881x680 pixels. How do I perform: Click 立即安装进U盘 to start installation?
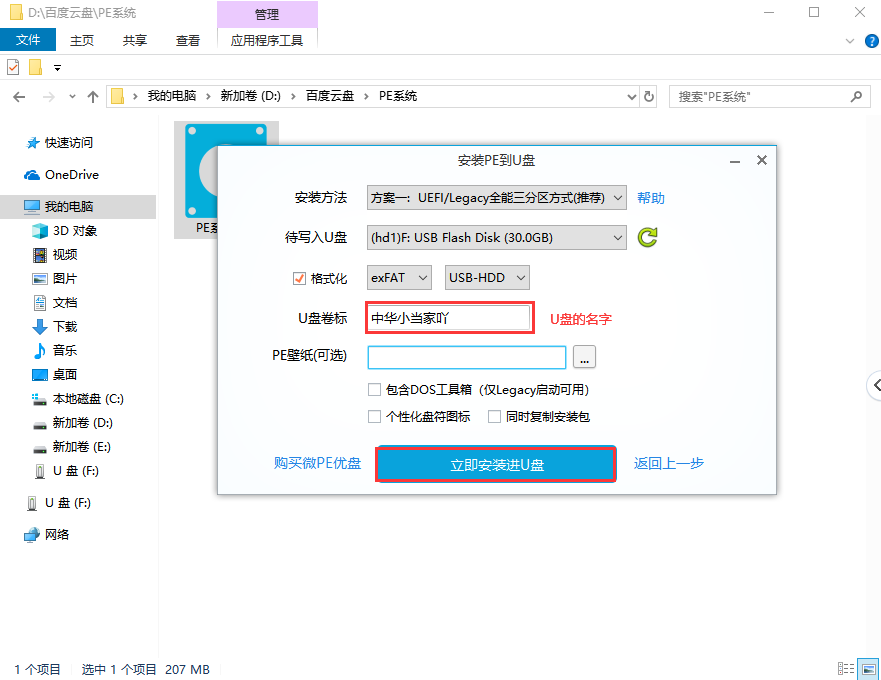pyautogui.click(x=496, y=464)
